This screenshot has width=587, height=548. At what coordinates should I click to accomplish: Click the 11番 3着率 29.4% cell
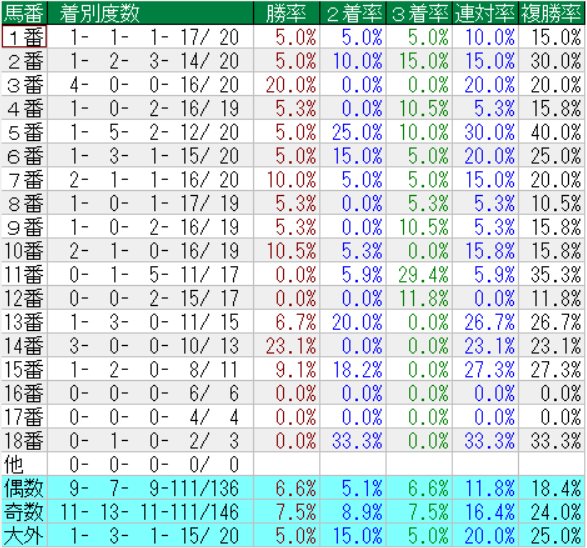pos(419,274)
